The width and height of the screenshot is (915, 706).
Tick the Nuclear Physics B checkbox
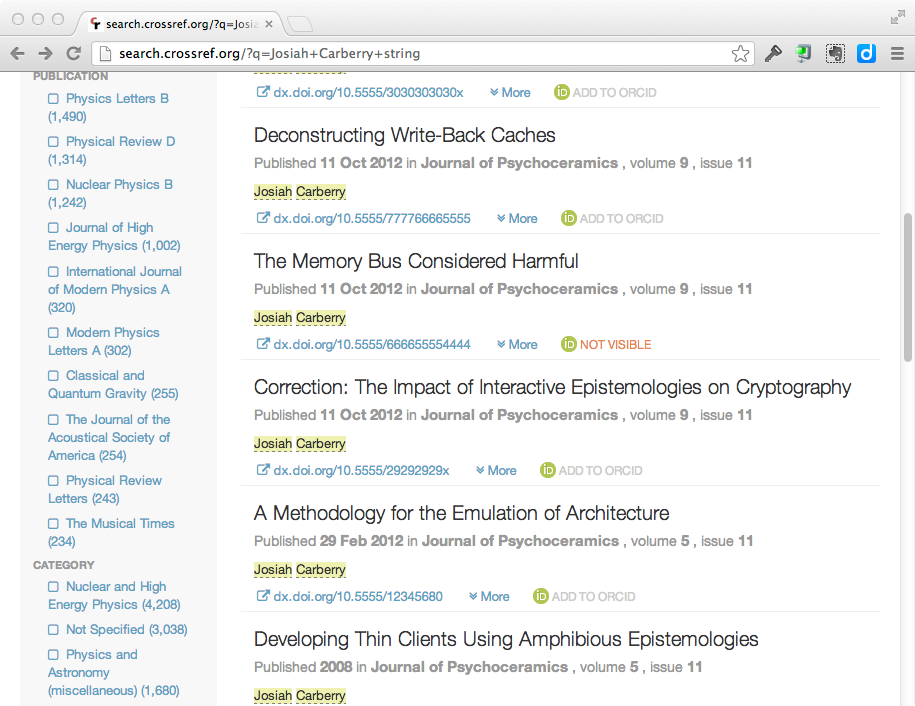pos(54,185)
